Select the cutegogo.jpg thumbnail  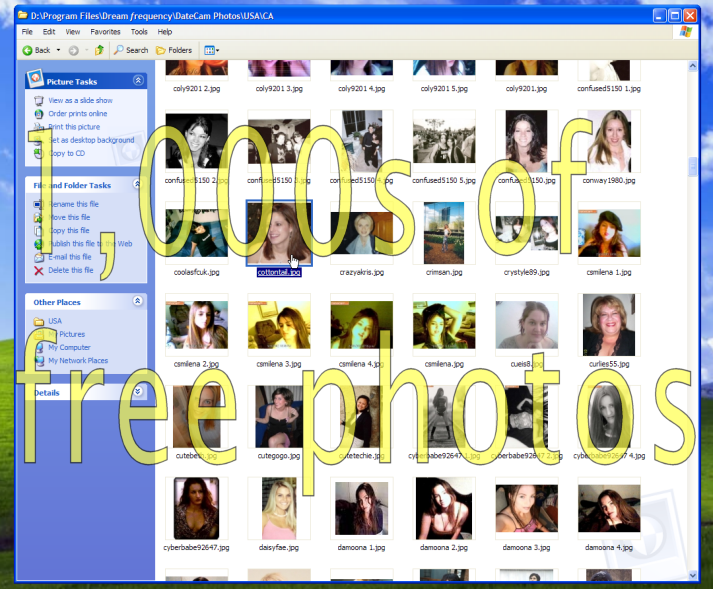pyautogui.click(x=279, y=417)
